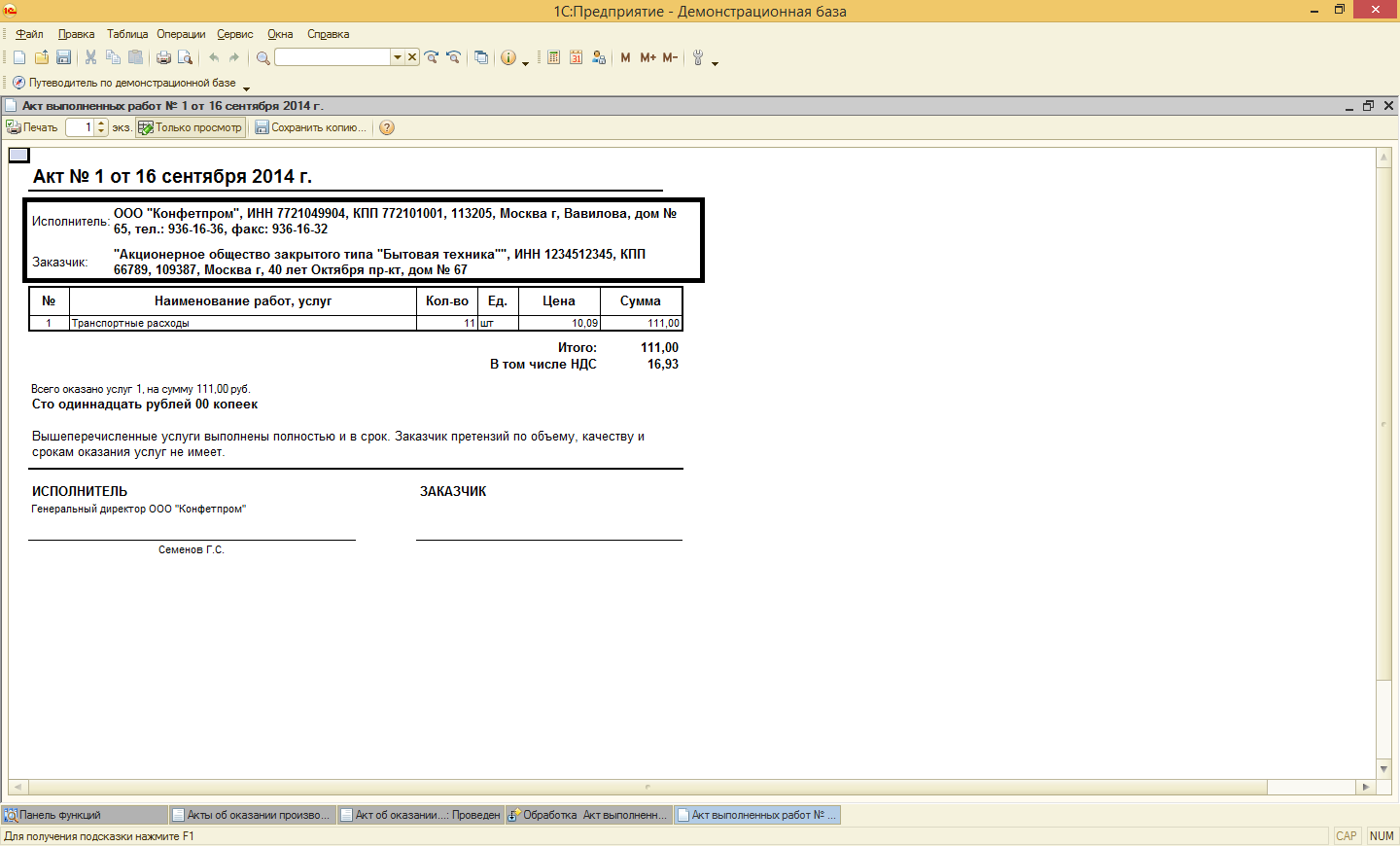1400x846 pixels.
Task: Switch to Обработка Акт выполненн... tab
Action: tap(588, 815)
